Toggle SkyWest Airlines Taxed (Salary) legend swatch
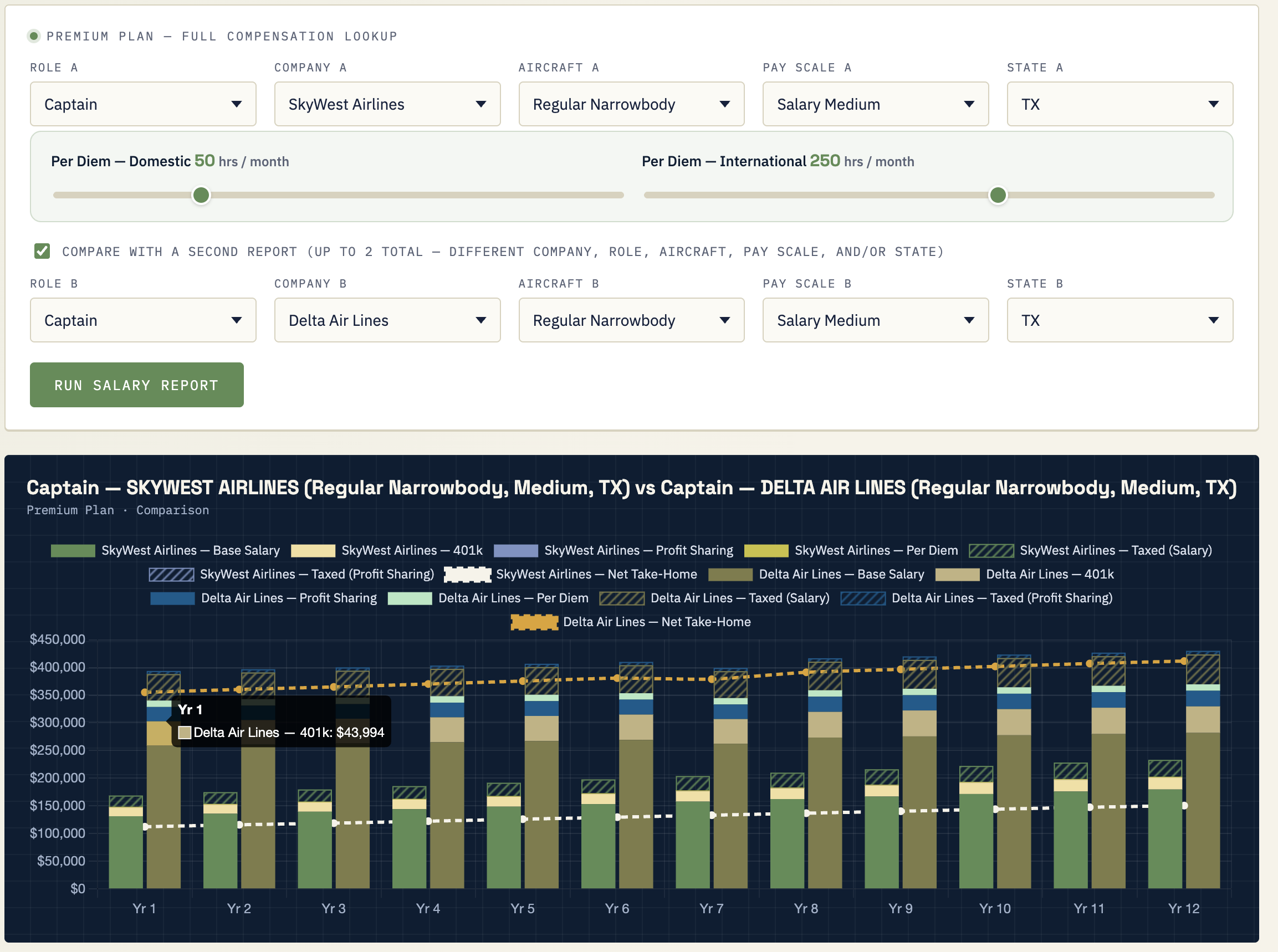This screenshot has height=952, width=1278. 991,550
